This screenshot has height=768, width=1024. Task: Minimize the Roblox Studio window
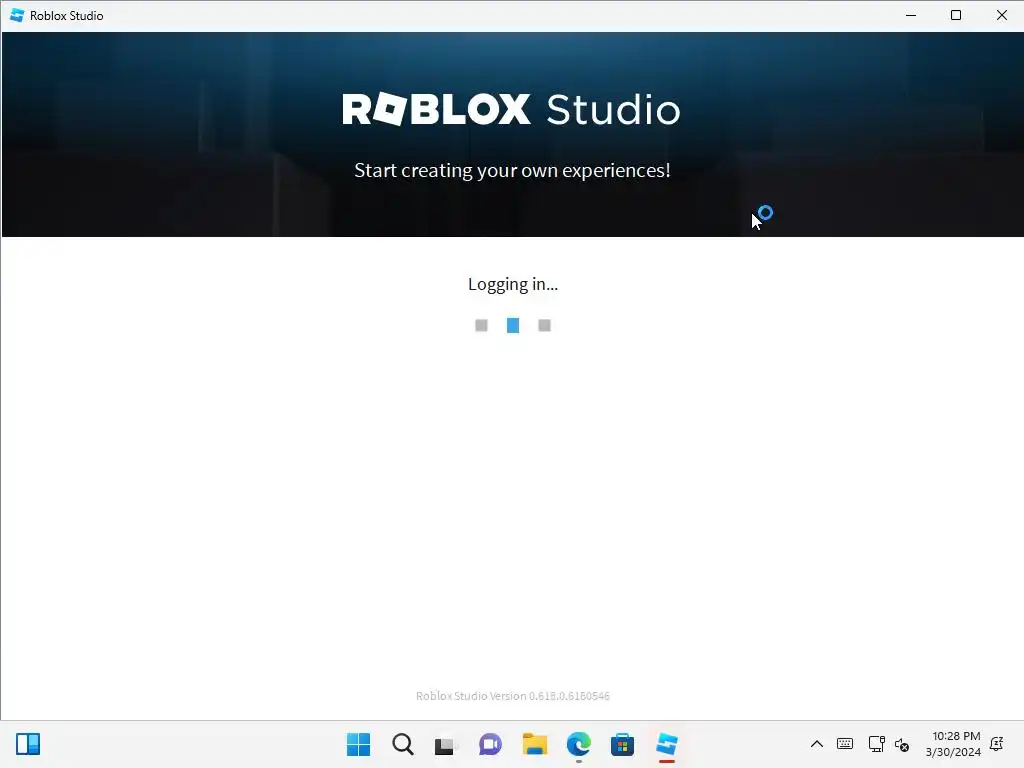[911, 15]
